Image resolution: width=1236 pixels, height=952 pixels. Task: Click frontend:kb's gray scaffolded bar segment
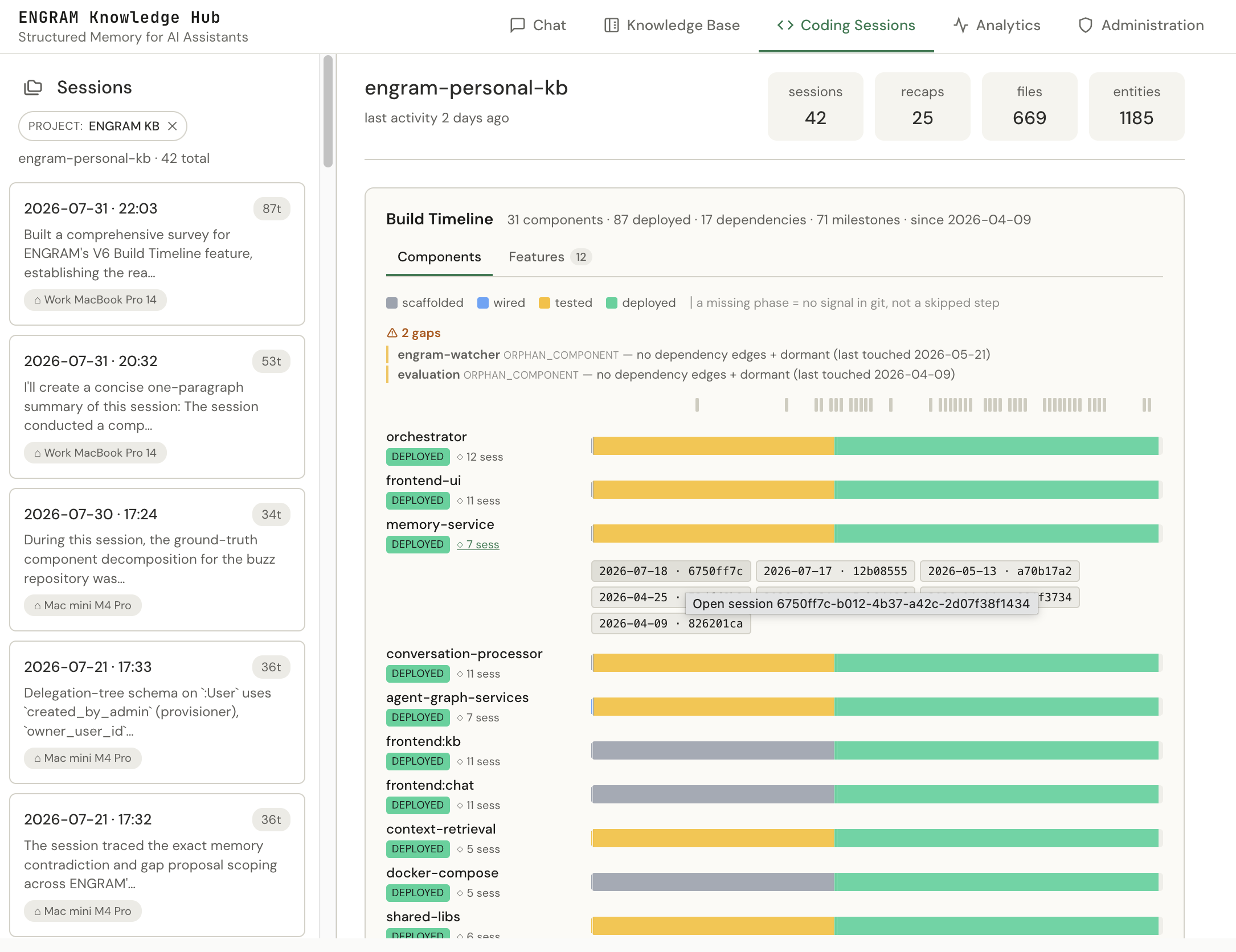click(714, 751)
